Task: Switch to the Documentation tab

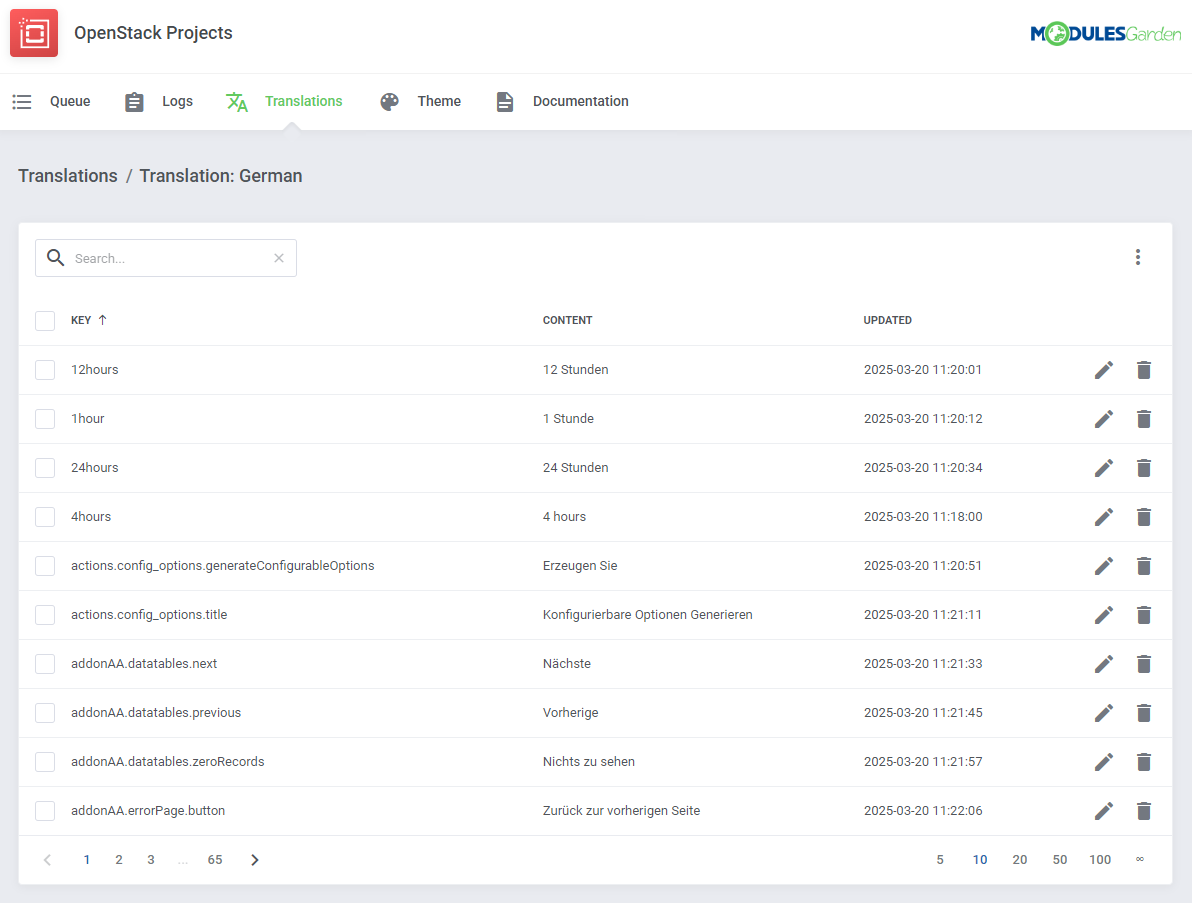Action: pos(581,101)
